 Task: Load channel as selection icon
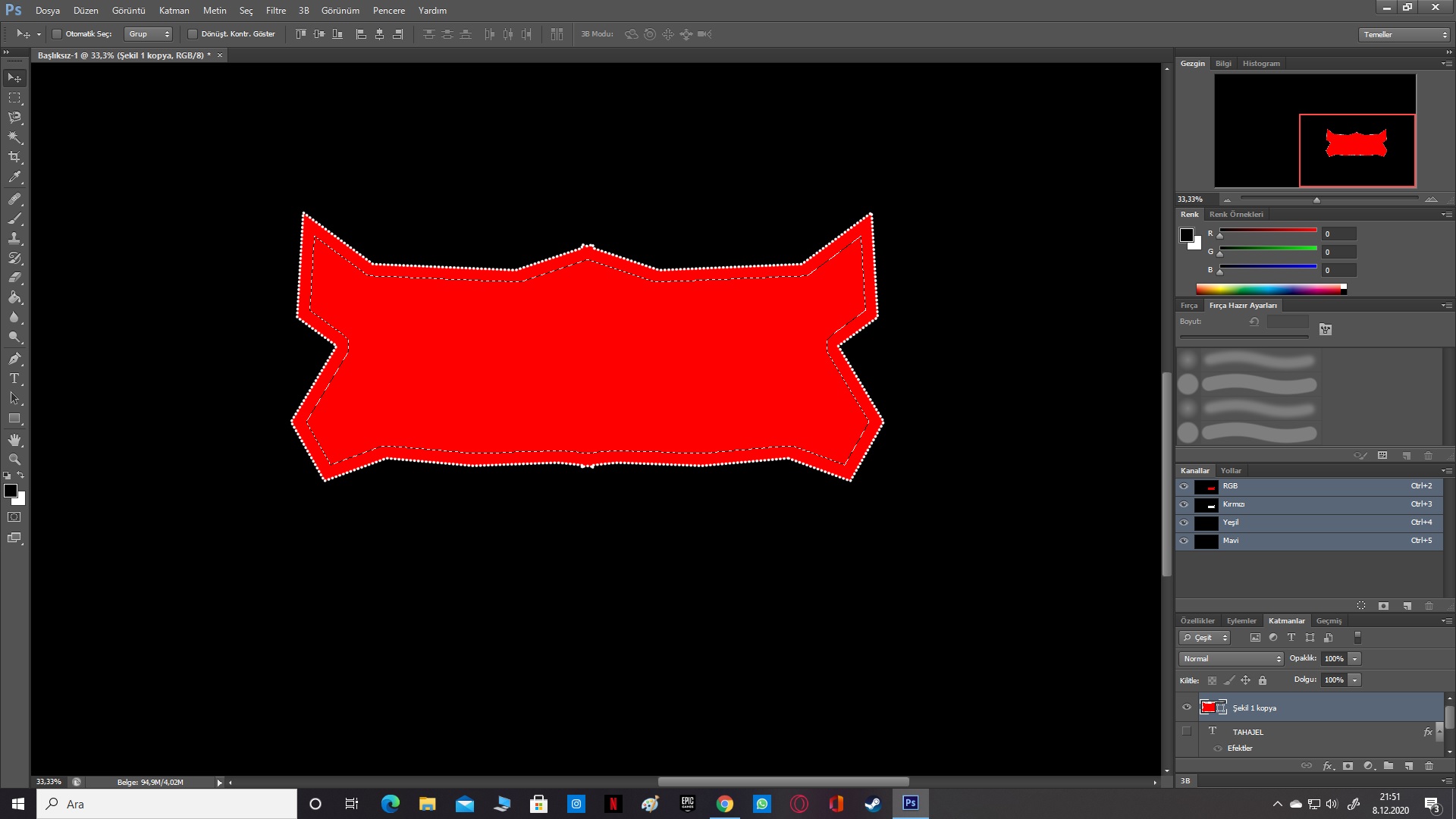(x=1361, y=606)
